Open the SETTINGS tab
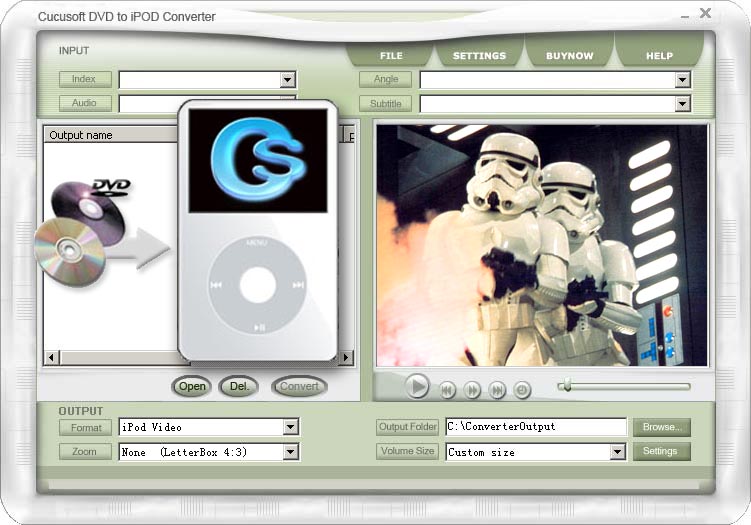The height and width of the screenshot is (525, 751). coord(479,56)
